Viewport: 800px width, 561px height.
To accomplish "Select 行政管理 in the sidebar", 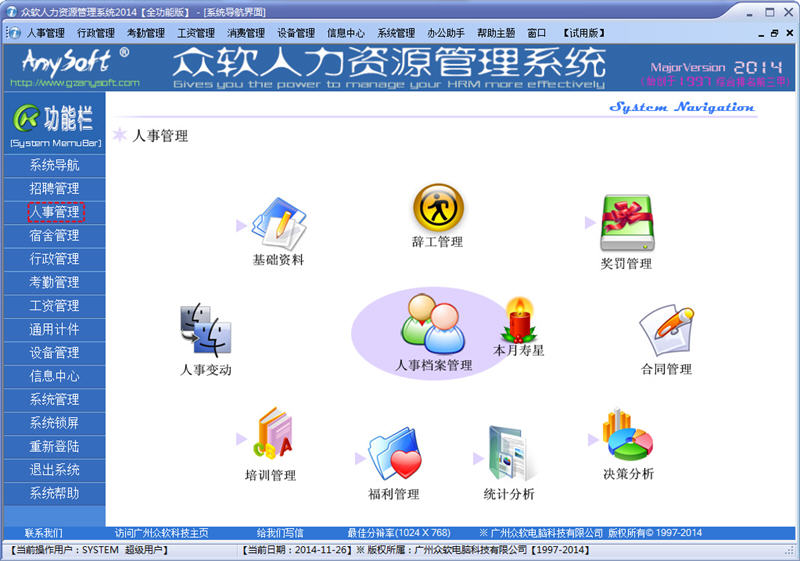I will pyautogui.click(x=54, y=259).
